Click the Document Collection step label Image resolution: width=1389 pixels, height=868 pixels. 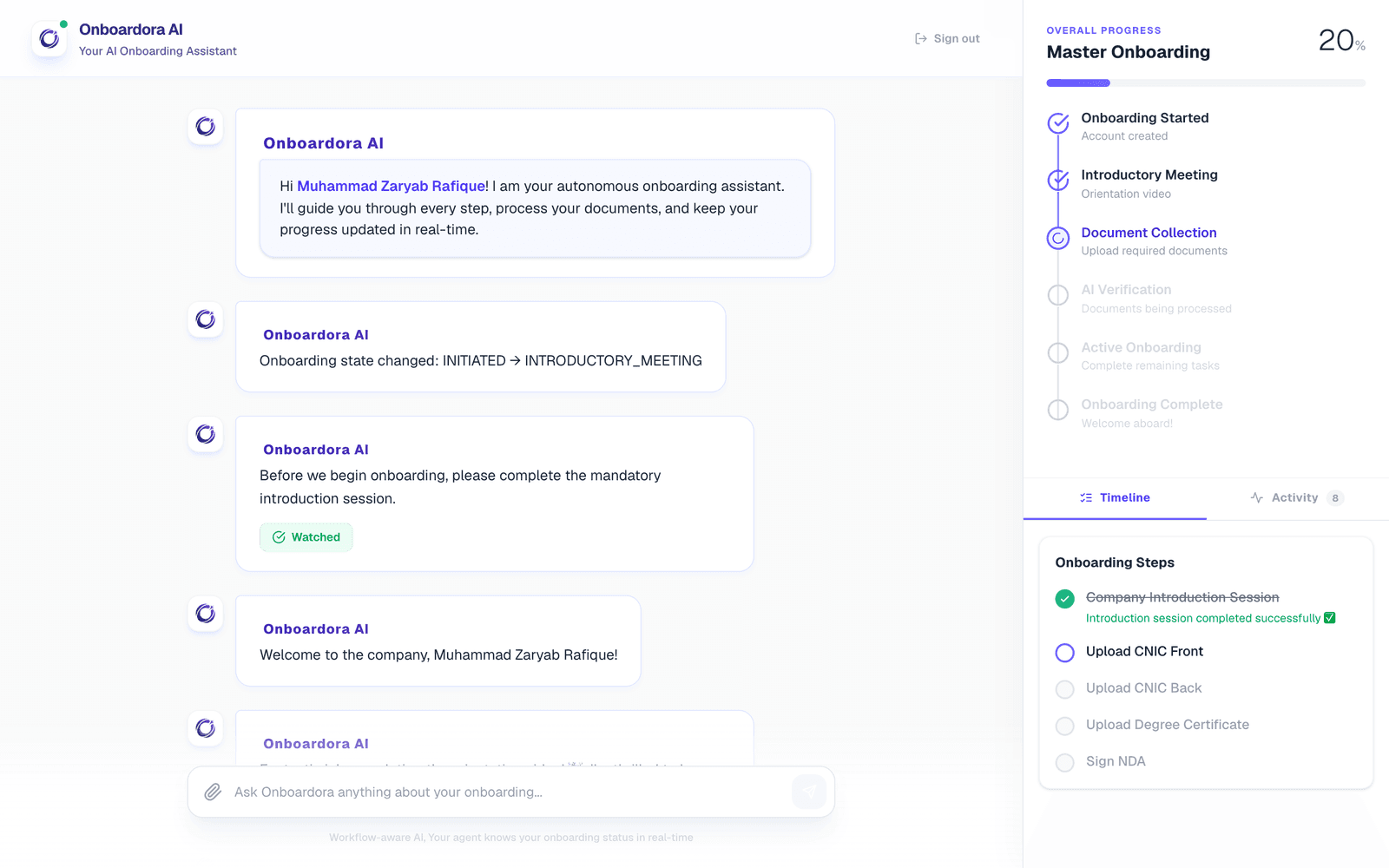pyautogui.click(x=1149, y=233)
